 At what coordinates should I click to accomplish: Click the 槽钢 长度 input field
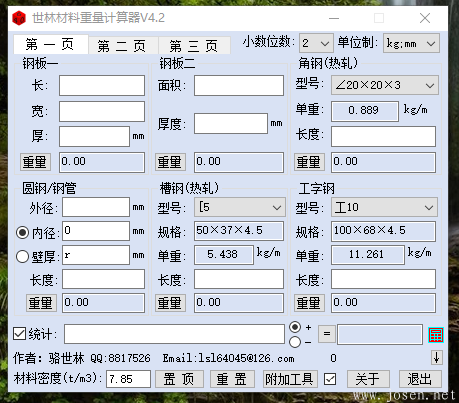(x=239, y=279)
